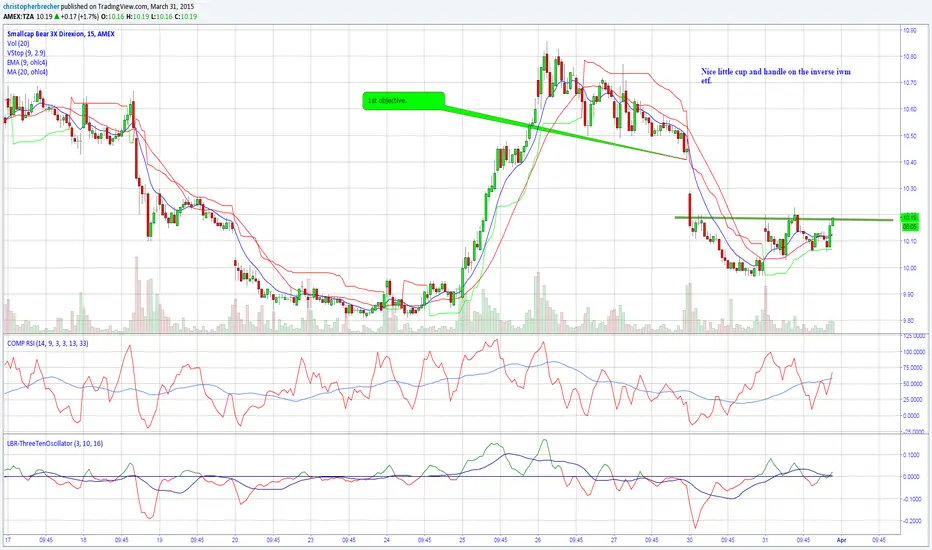
Task: Click the 27 date label on time axis
Action: 613,540
